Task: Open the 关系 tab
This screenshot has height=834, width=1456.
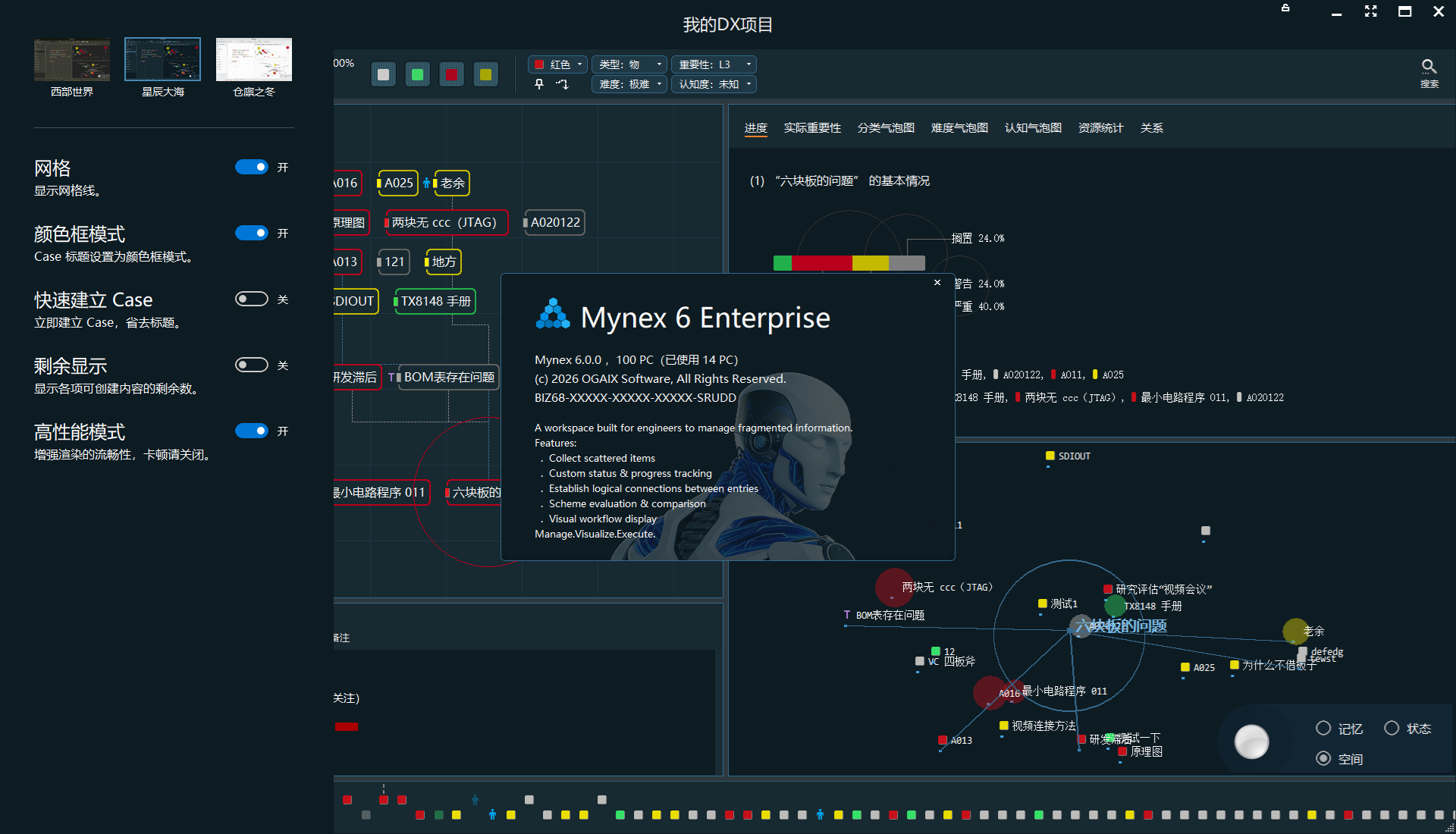Action: (x=1151, y=128)
